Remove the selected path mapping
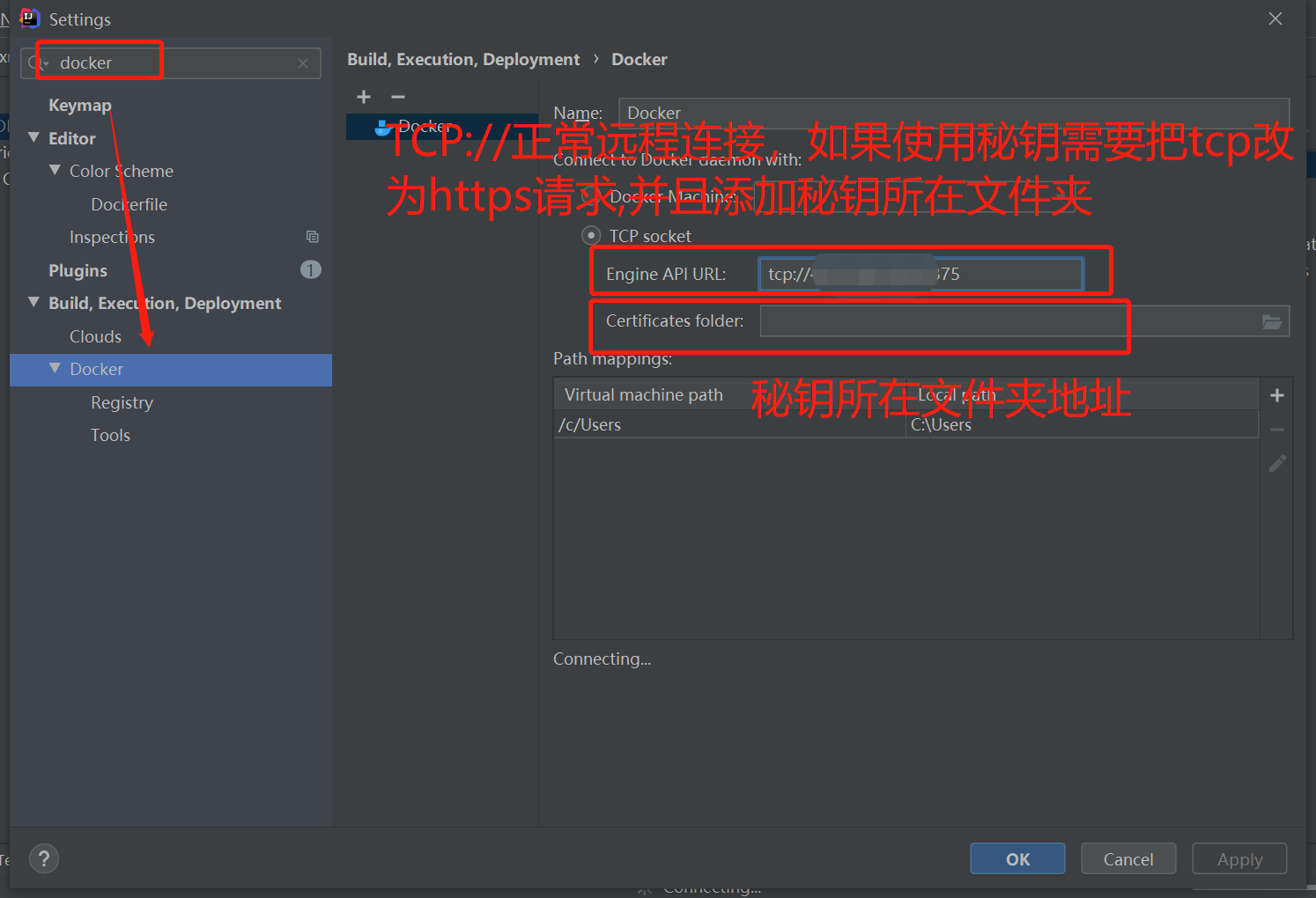This screenshot has width=1316, height=898. [x=1277, y=430]
